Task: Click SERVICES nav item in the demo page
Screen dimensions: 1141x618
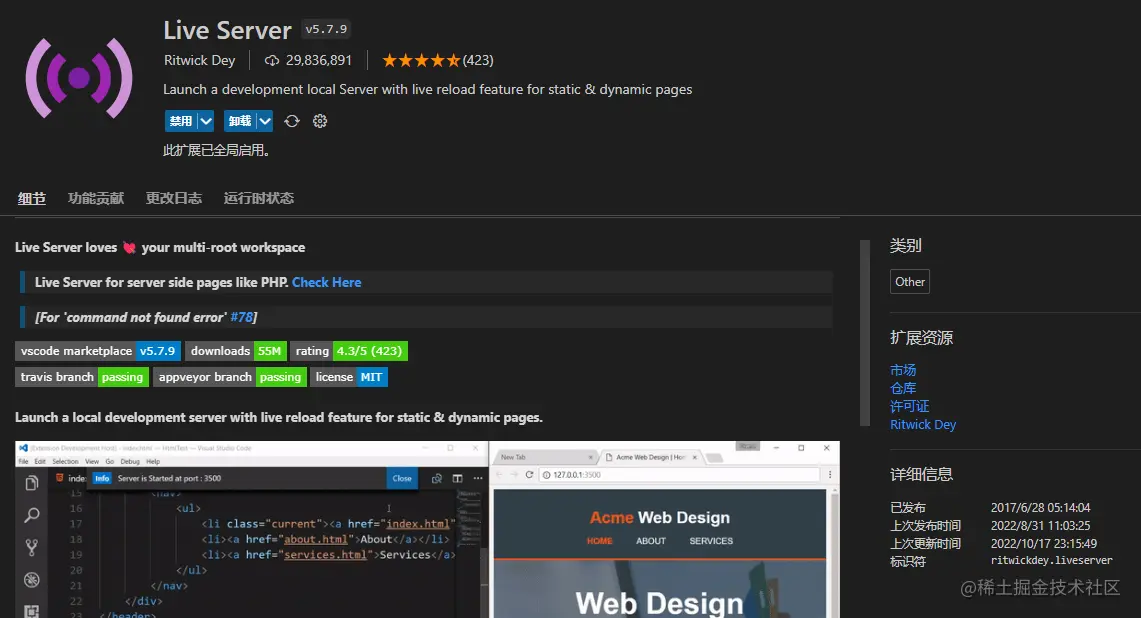Action: (x=711, y=541)
